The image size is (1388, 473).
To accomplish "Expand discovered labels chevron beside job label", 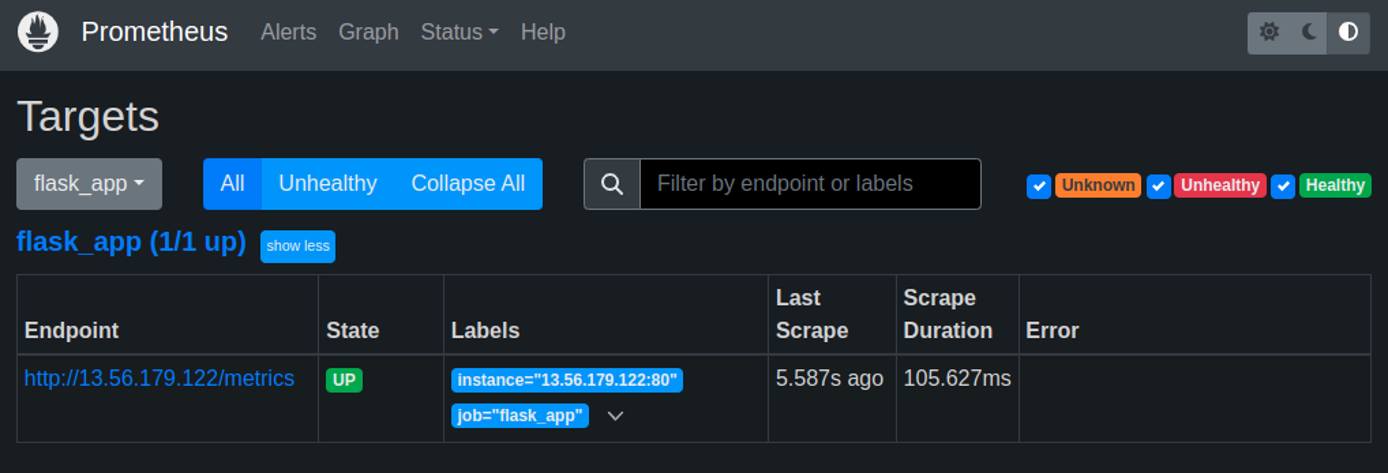I will point(616,416).
